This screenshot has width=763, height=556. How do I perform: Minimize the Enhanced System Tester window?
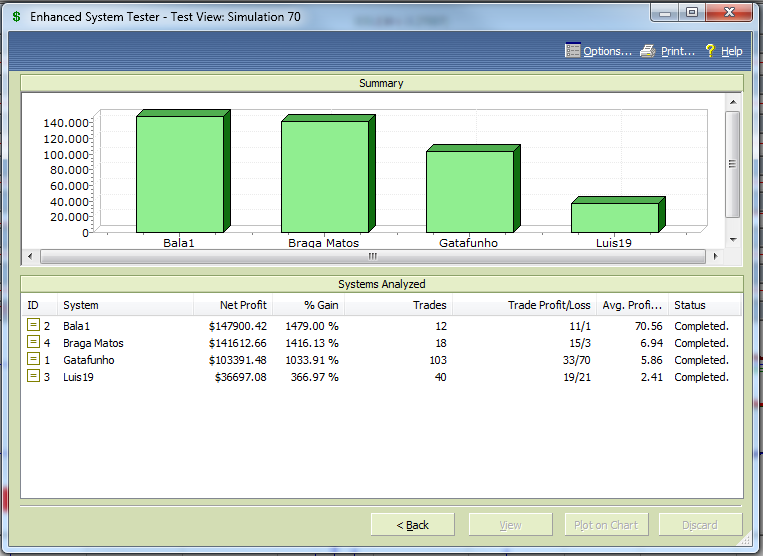click(665, 13)
